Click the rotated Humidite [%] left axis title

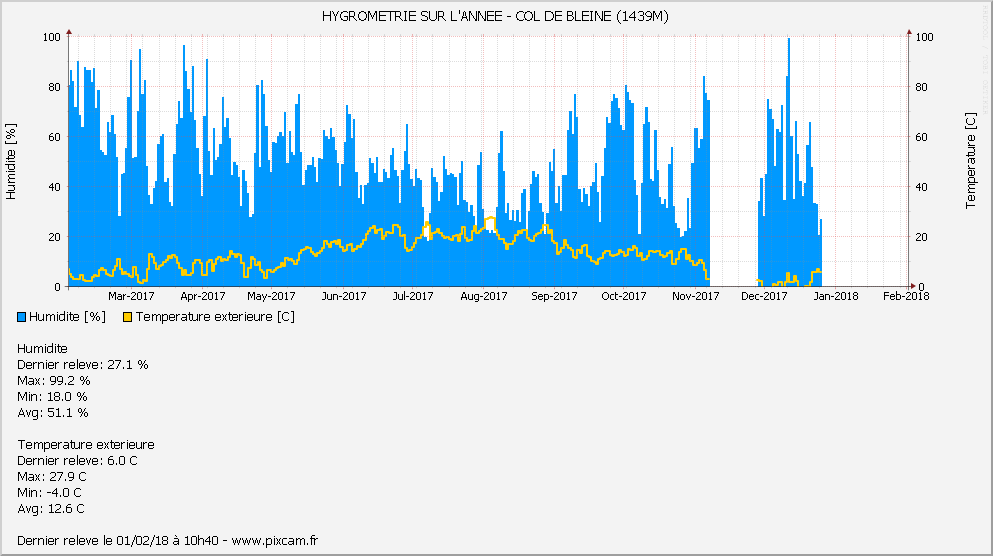tap(12, 161)
